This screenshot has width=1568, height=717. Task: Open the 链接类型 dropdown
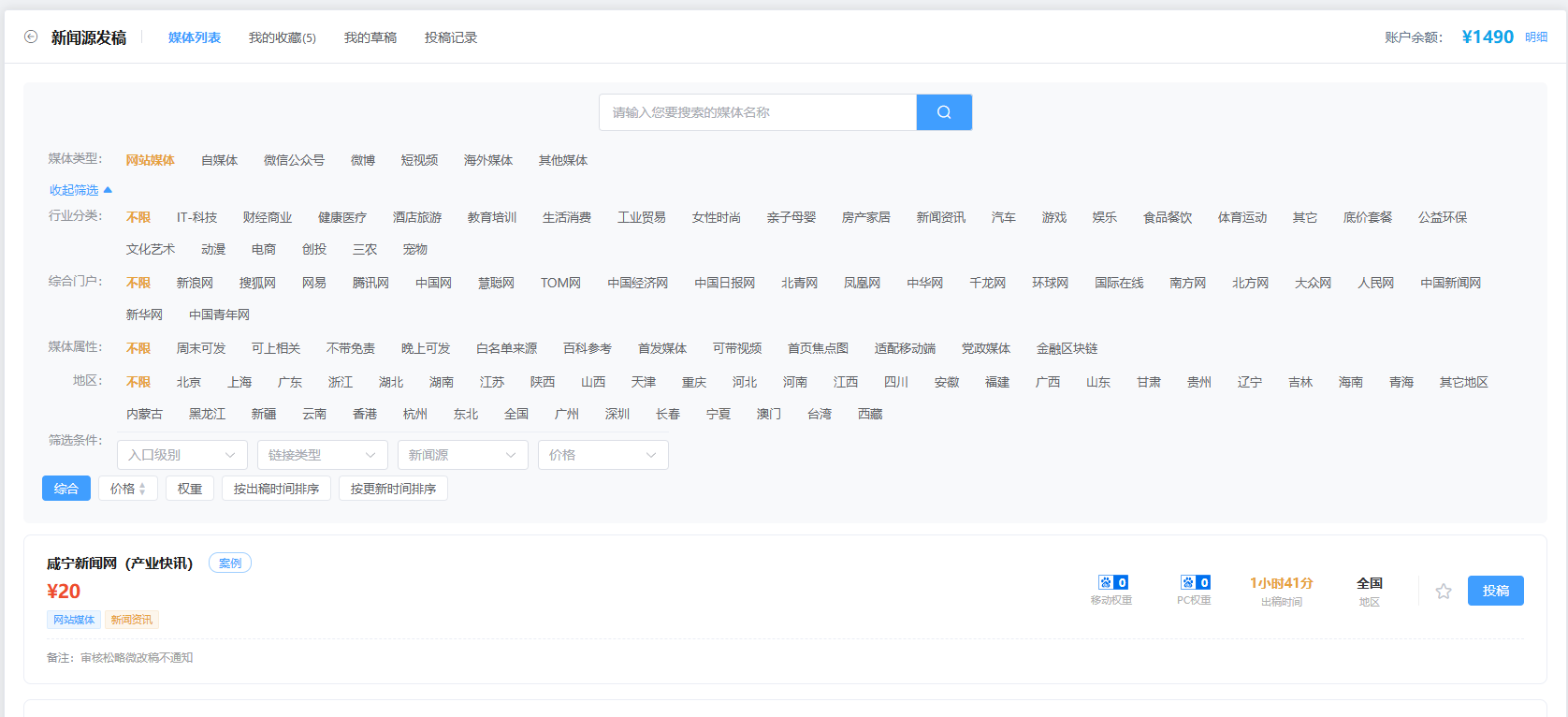point(323,455)
